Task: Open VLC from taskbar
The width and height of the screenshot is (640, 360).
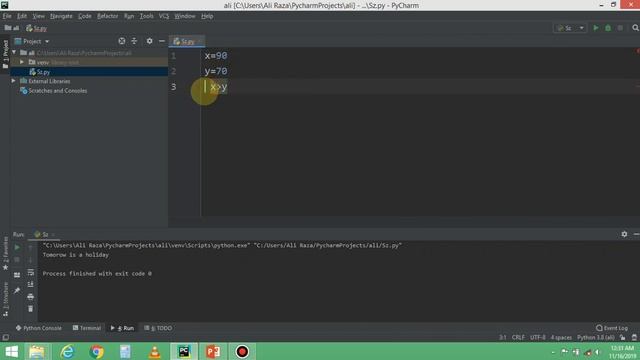Action: click(x=155, y=351)
